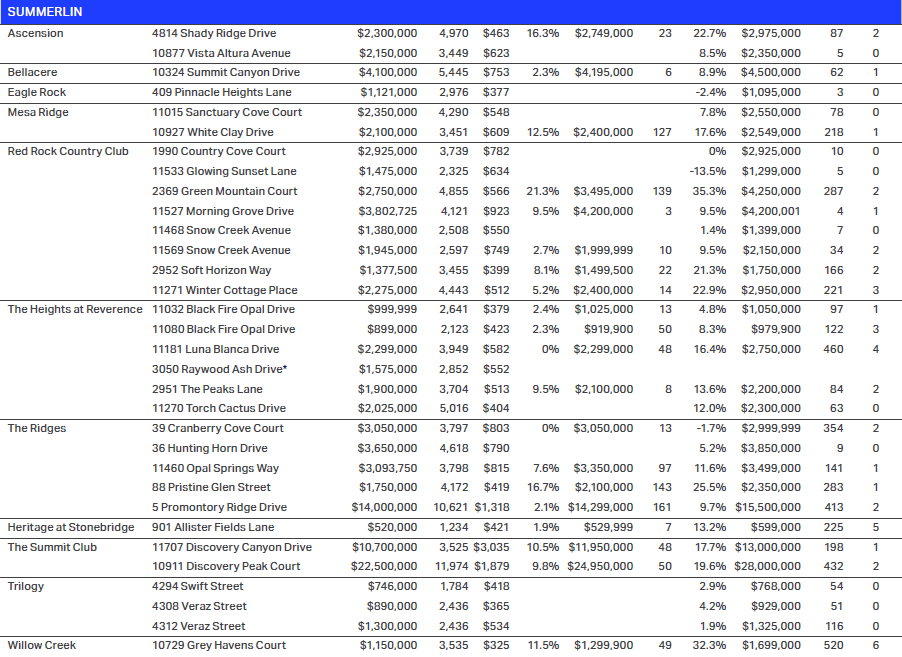This screenshot has height=657, width=902.
Task: Click the $4,100,000 price for Summit Canyon Drive
Action: point(387,73)
